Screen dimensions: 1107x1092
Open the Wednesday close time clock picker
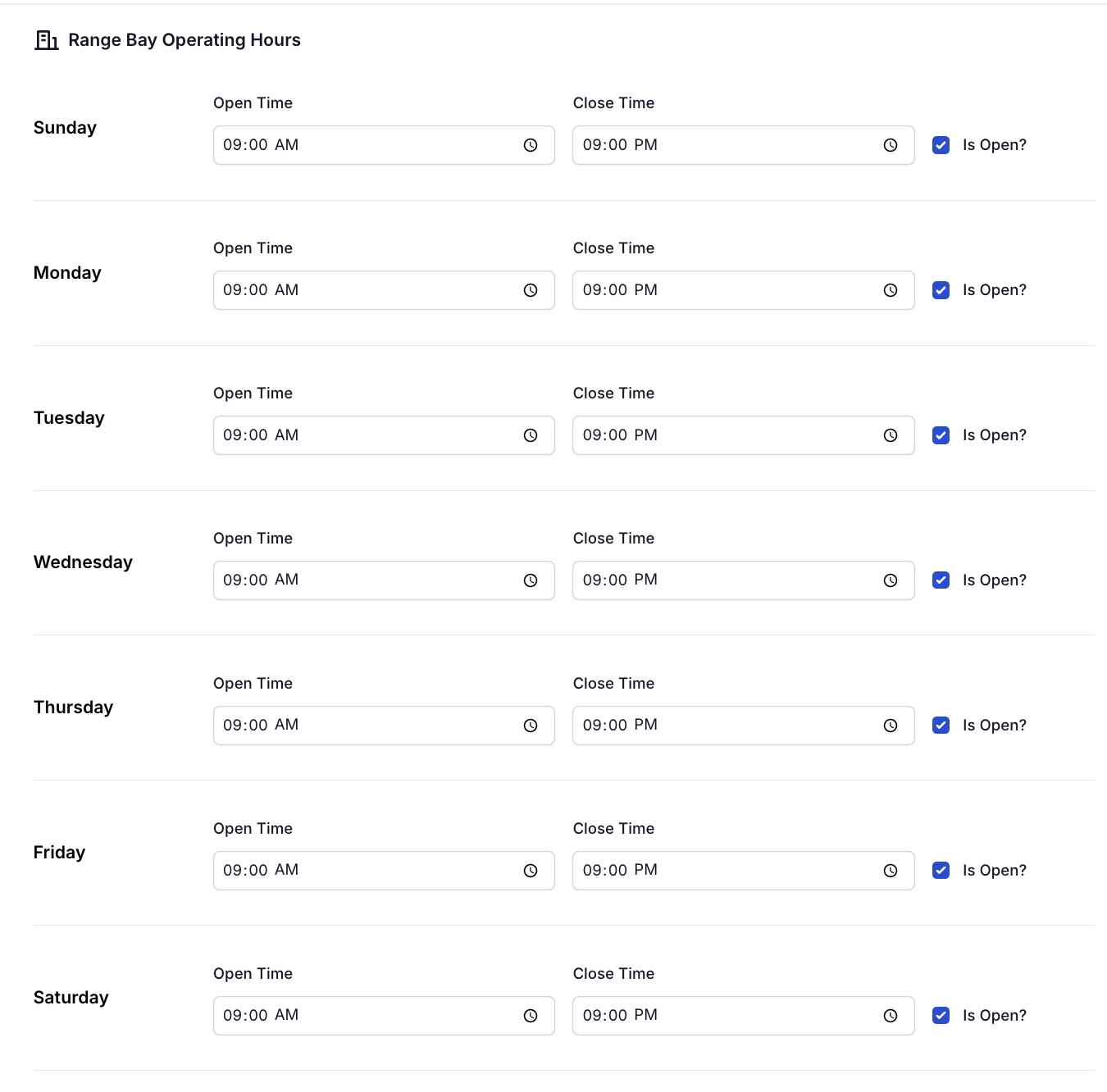[891, 580]
